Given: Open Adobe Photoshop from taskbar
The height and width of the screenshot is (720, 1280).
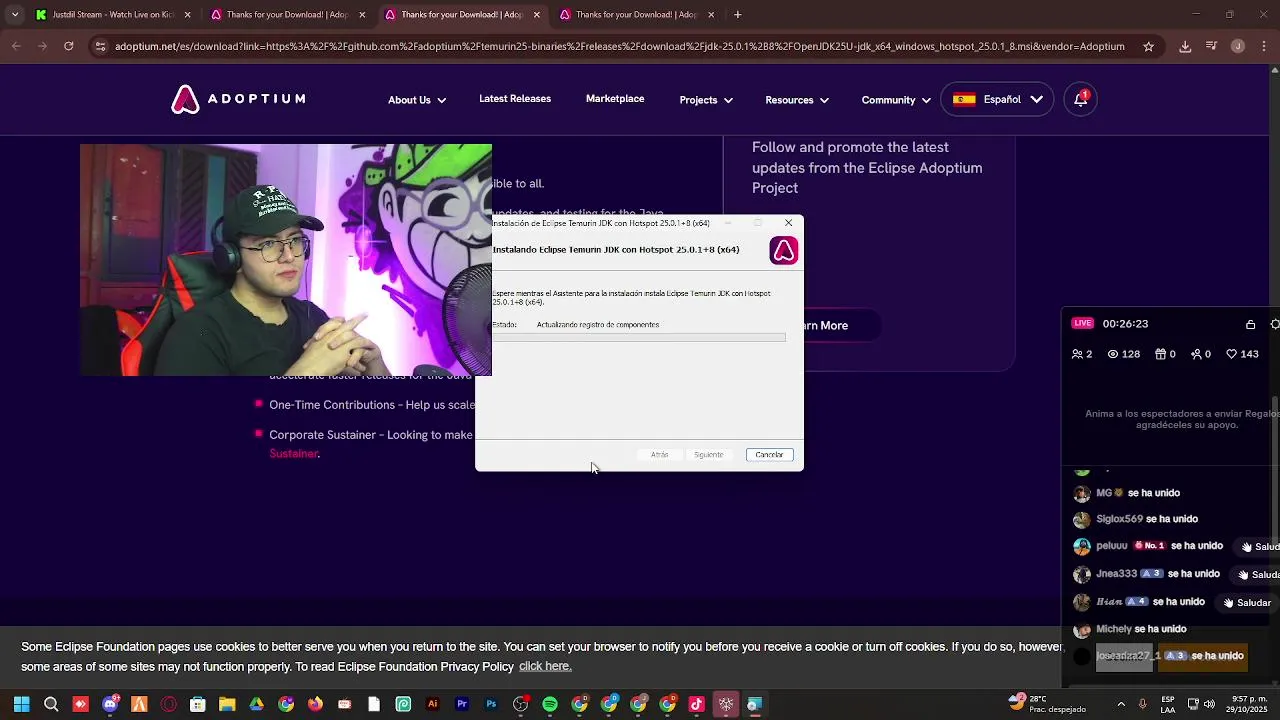Looking at the screenshot, I should pyautogui.click(x=491, y=704).
